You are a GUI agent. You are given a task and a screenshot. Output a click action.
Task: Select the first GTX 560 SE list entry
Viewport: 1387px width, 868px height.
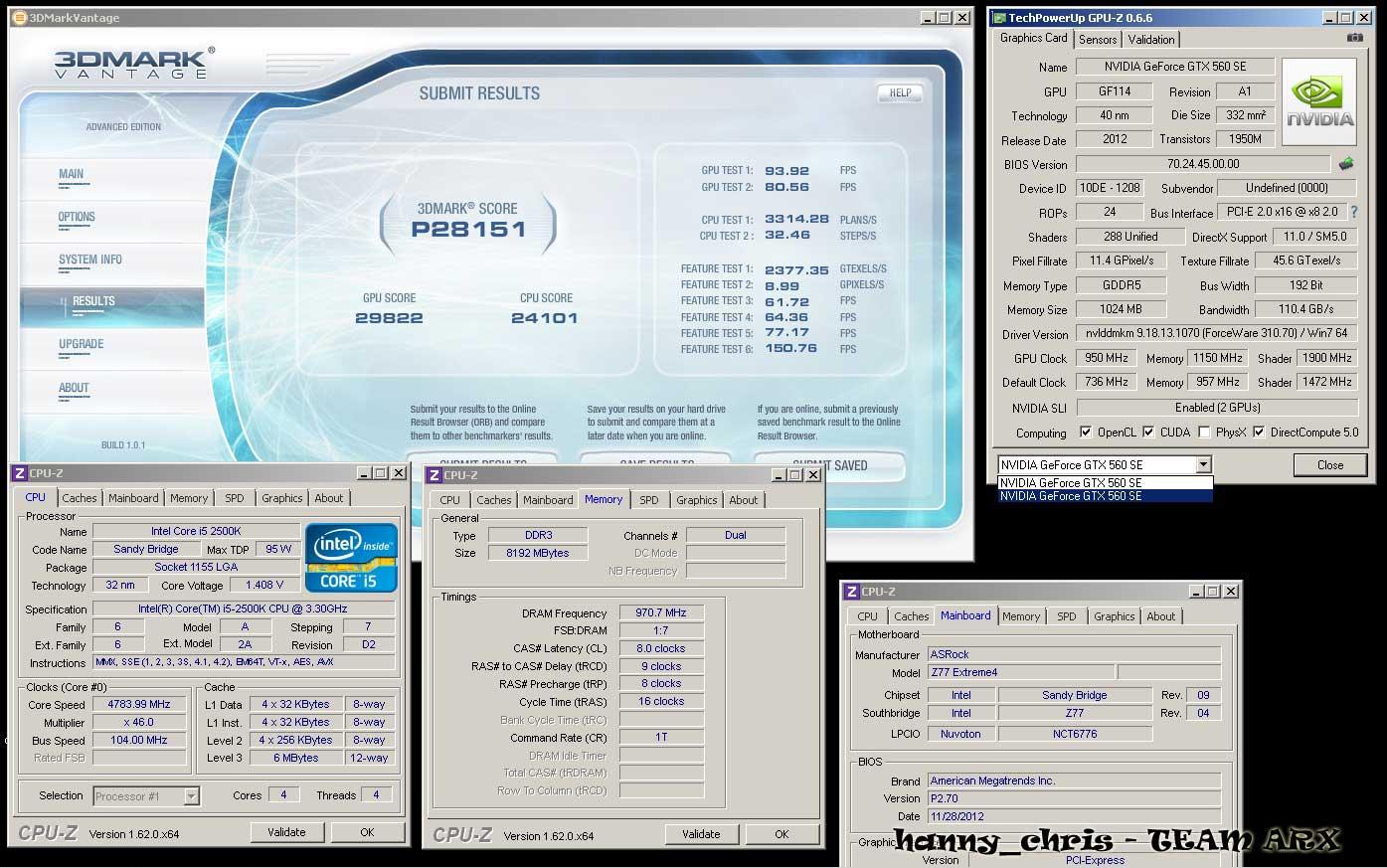[1106, 483]
